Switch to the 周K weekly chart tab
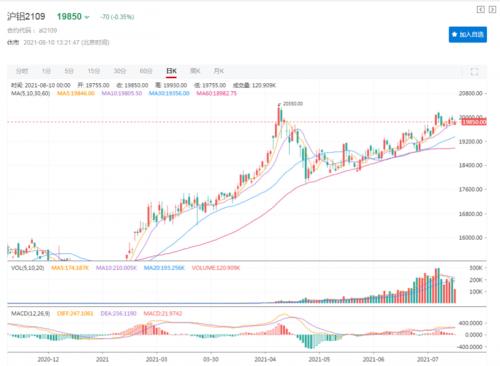Image resolution: width=500 pixels, height=366 pixels. [x=195, y=71]
